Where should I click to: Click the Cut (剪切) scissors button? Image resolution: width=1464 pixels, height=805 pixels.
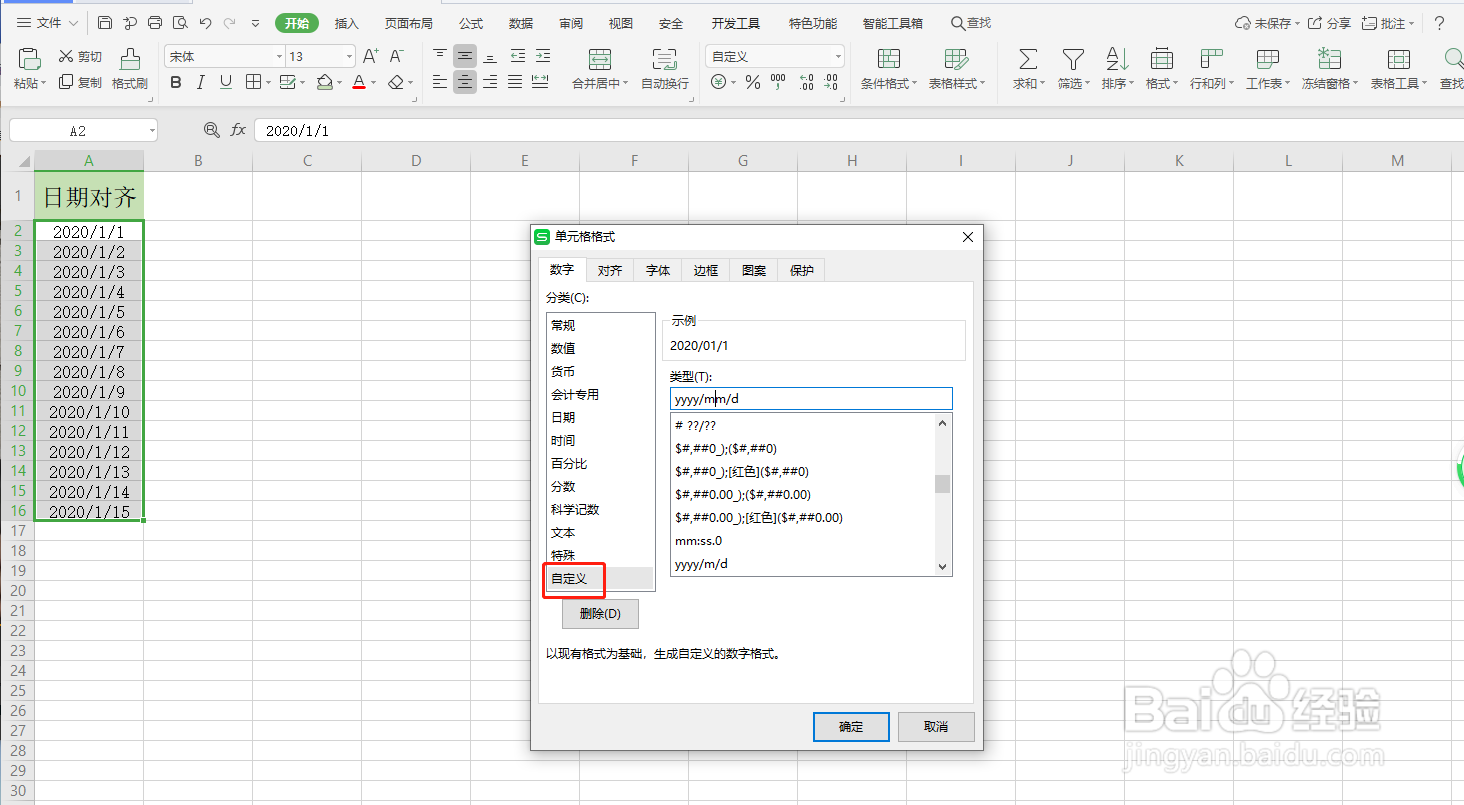click(80, 57)
